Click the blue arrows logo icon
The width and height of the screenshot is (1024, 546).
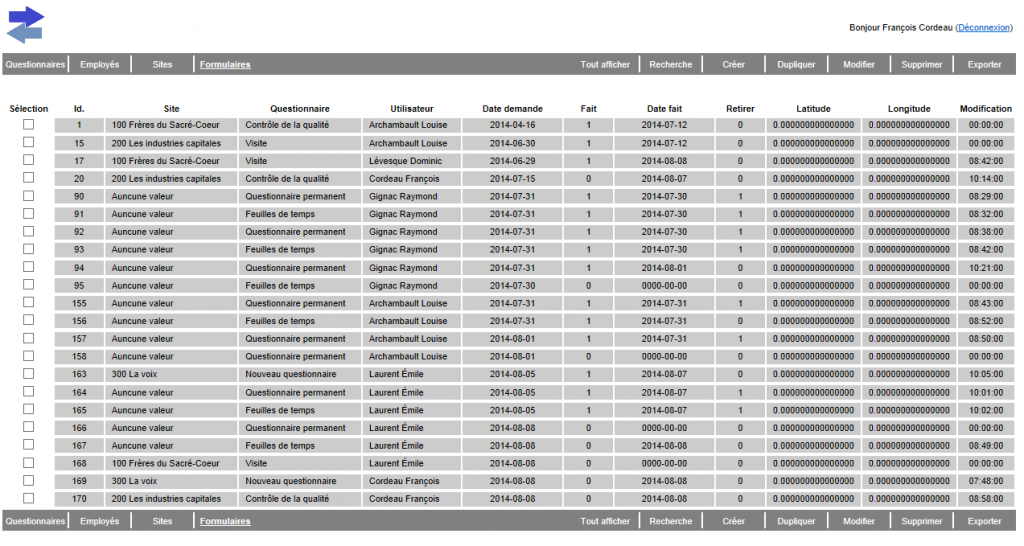[26, 25]
